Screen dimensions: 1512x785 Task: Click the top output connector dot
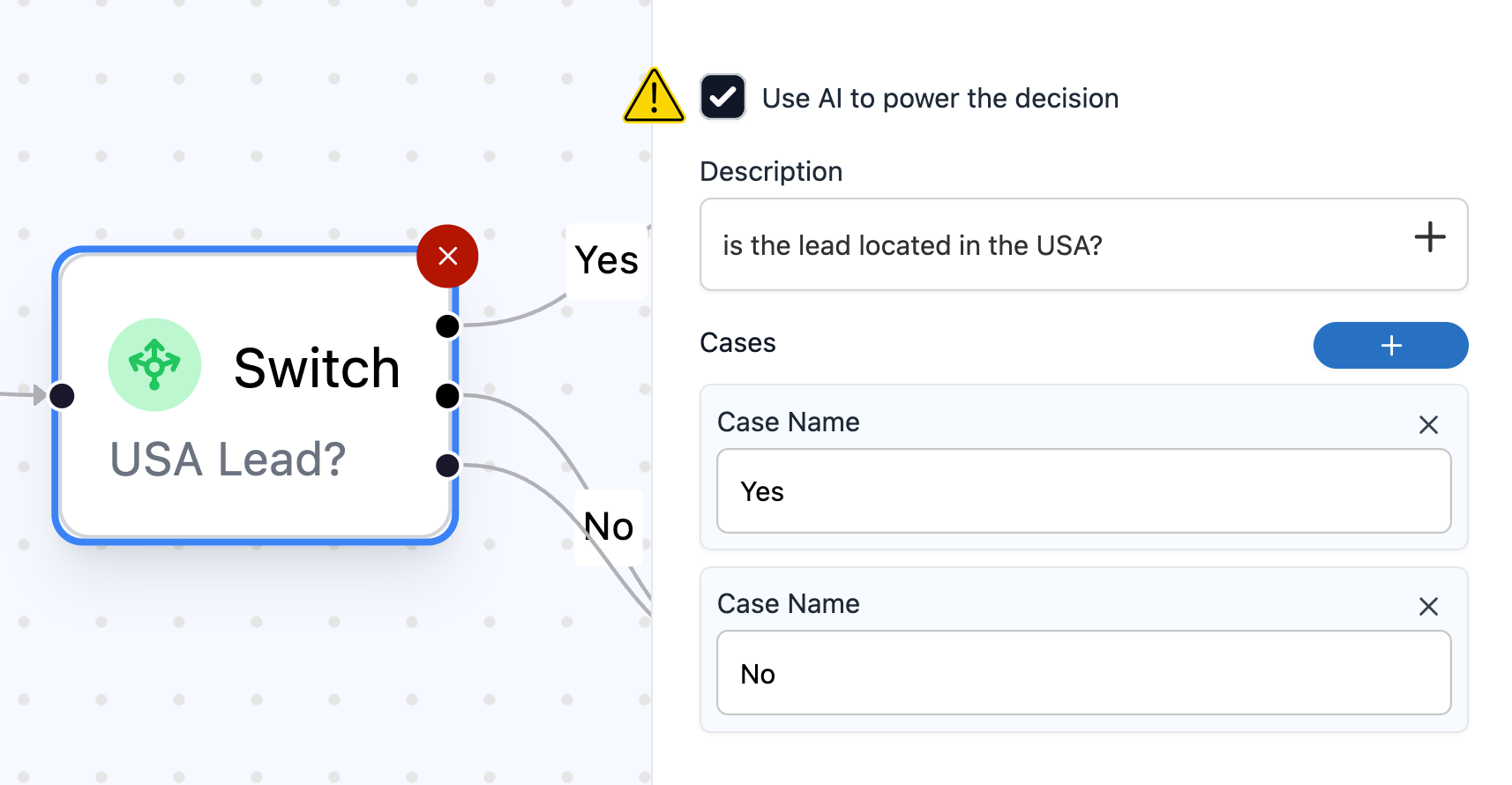tap(448, 326)
